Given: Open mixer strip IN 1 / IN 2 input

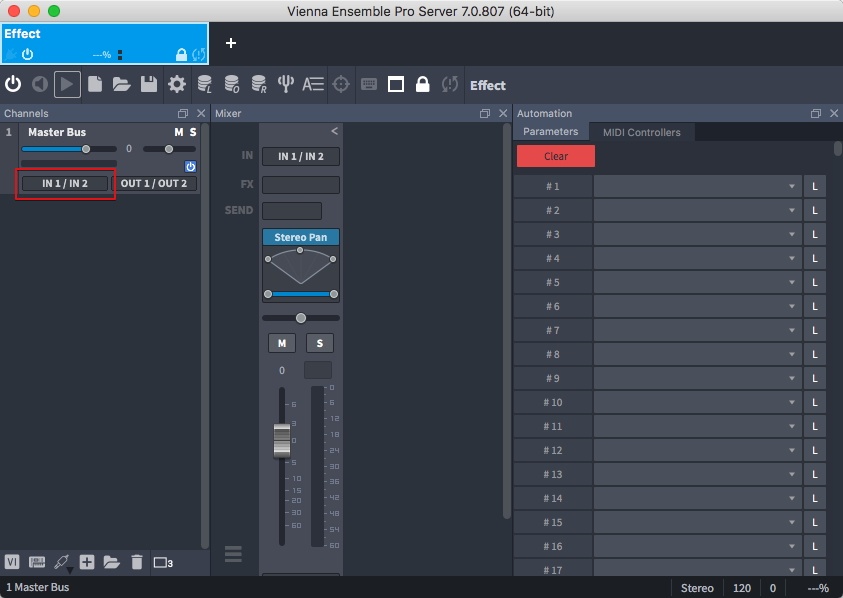Looking at the screenshot, I should (301, 156).
